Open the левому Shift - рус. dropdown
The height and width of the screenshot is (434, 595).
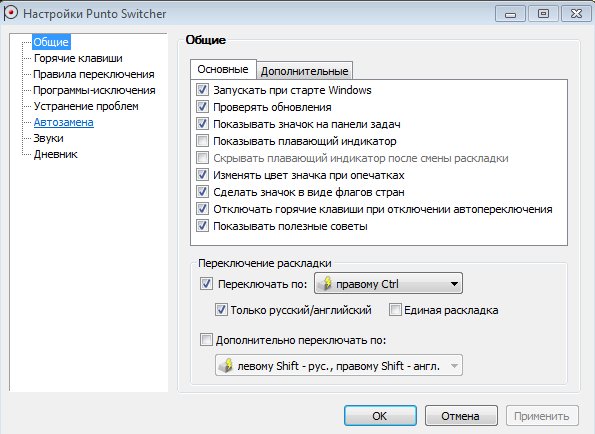(339, 365)
